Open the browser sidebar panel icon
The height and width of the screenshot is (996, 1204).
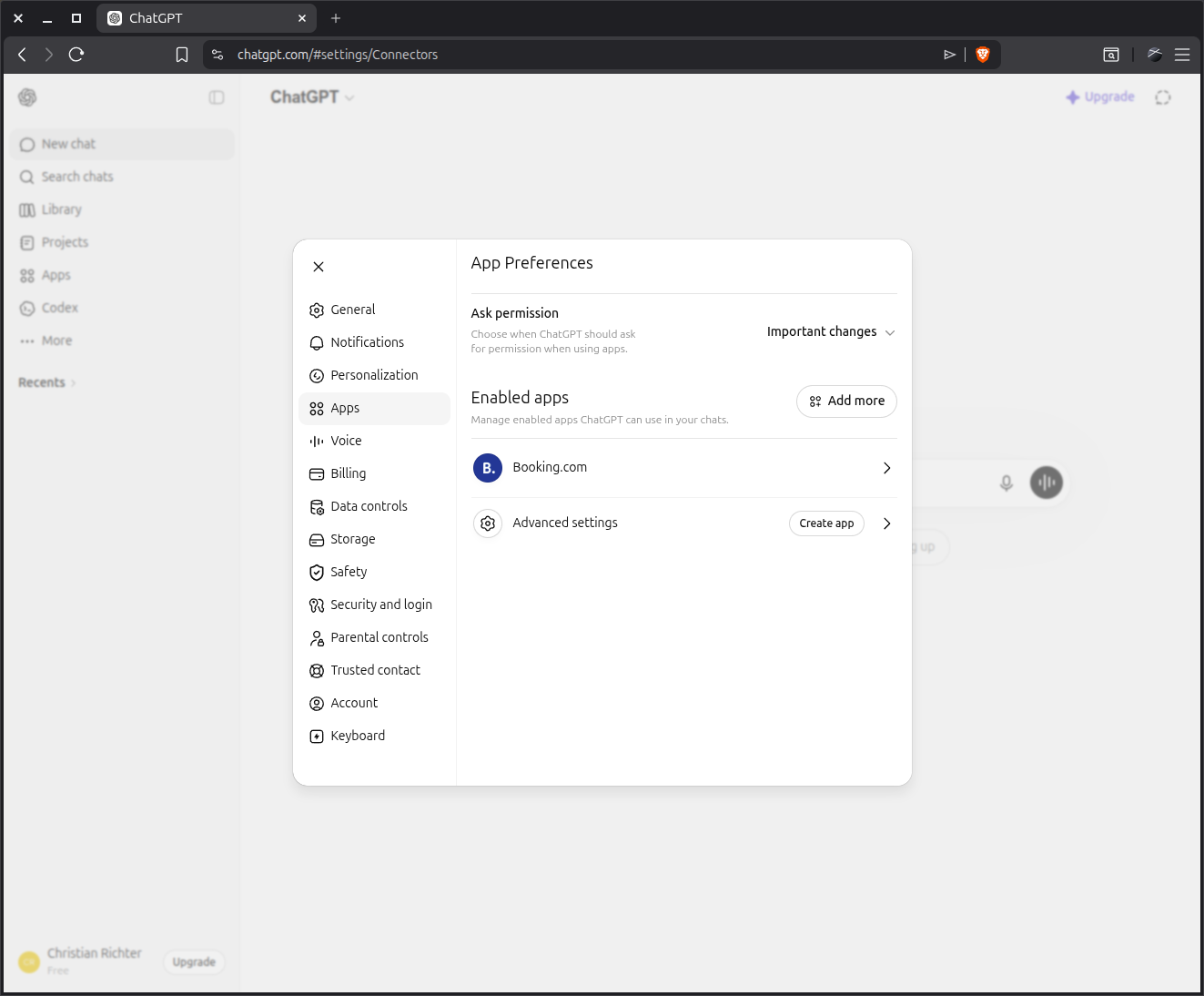coord(1111,55)
